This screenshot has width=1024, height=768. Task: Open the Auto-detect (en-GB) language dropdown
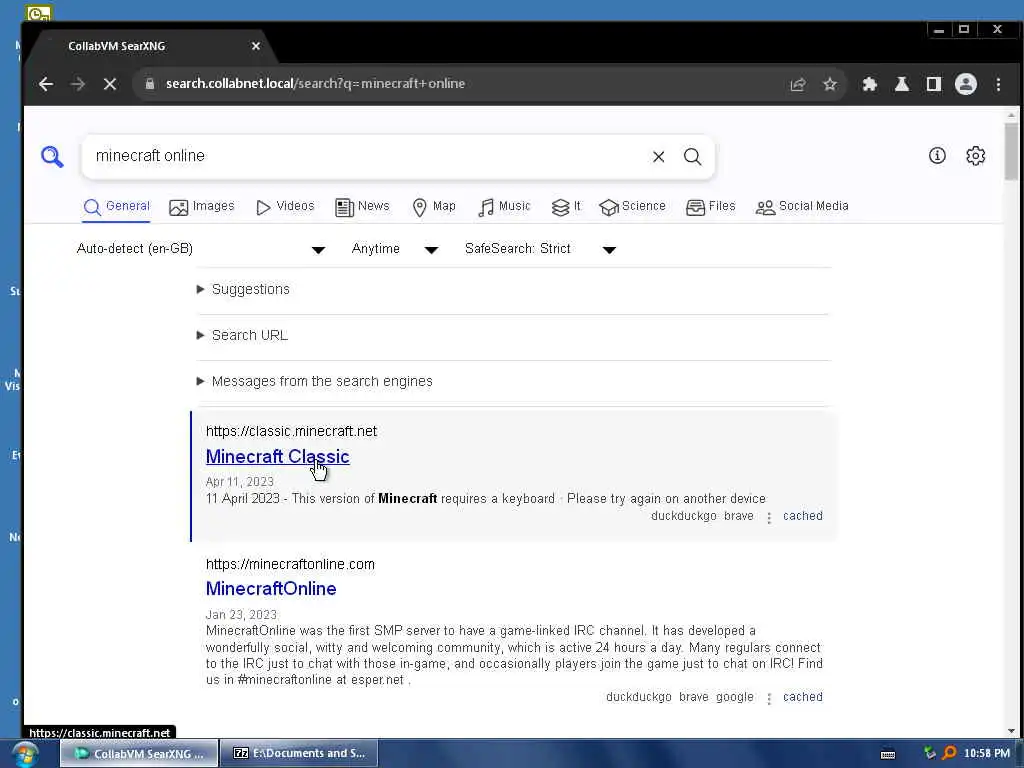coord(200,249)
